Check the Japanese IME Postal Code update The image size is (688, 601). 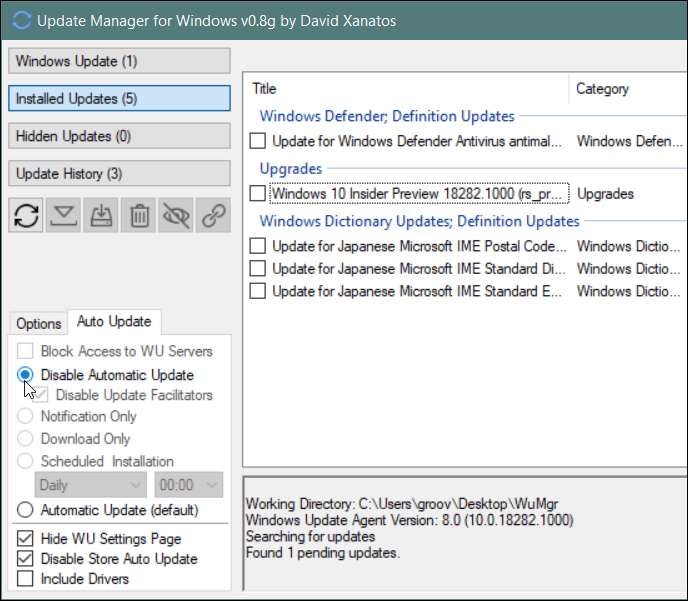point(258,246)
